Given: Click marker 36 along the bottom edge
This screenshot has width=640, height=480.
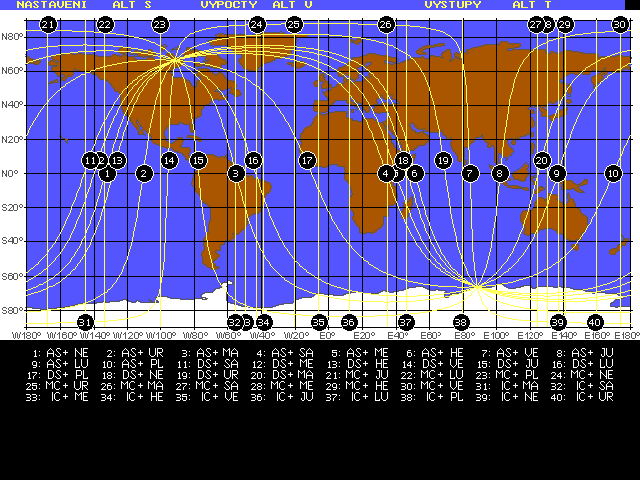Looking at the screenshot, I should (x=348, y=322).
